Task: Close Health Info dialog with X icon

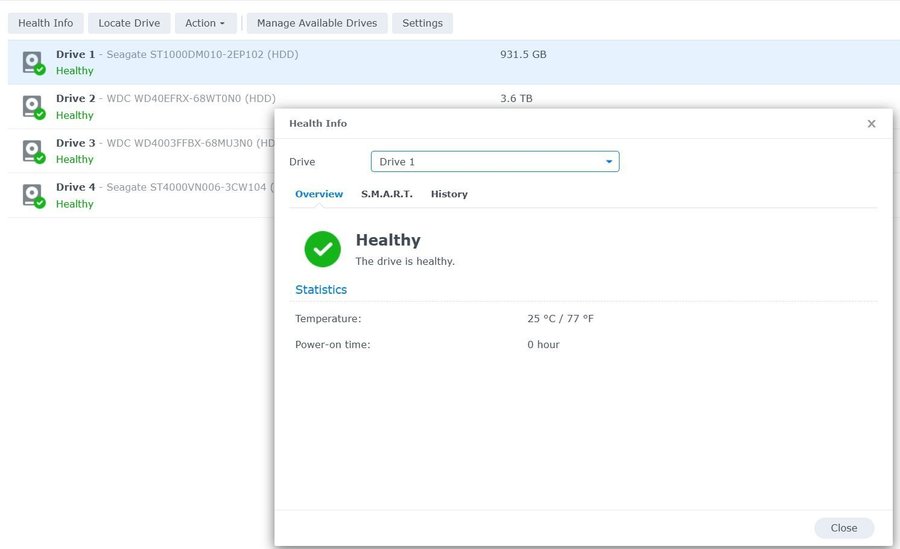Action: 871,124
